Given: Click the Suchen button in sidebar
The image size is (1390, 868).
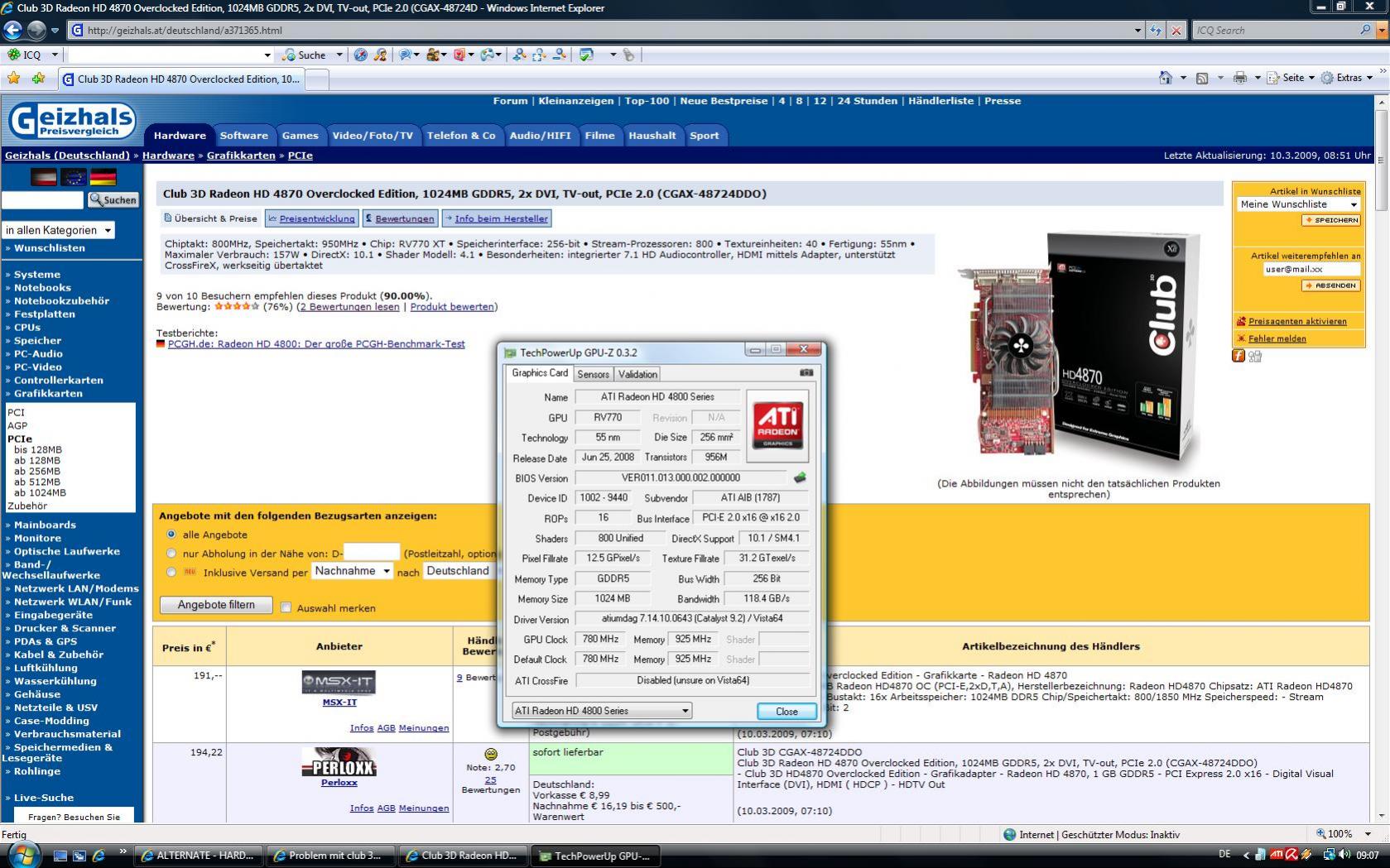Looking at the screenshot, I should [x=113, y=199].
